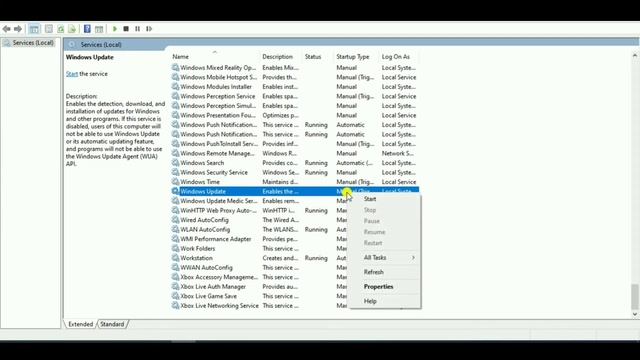Switch to the Standard tab

click(112, 324)
